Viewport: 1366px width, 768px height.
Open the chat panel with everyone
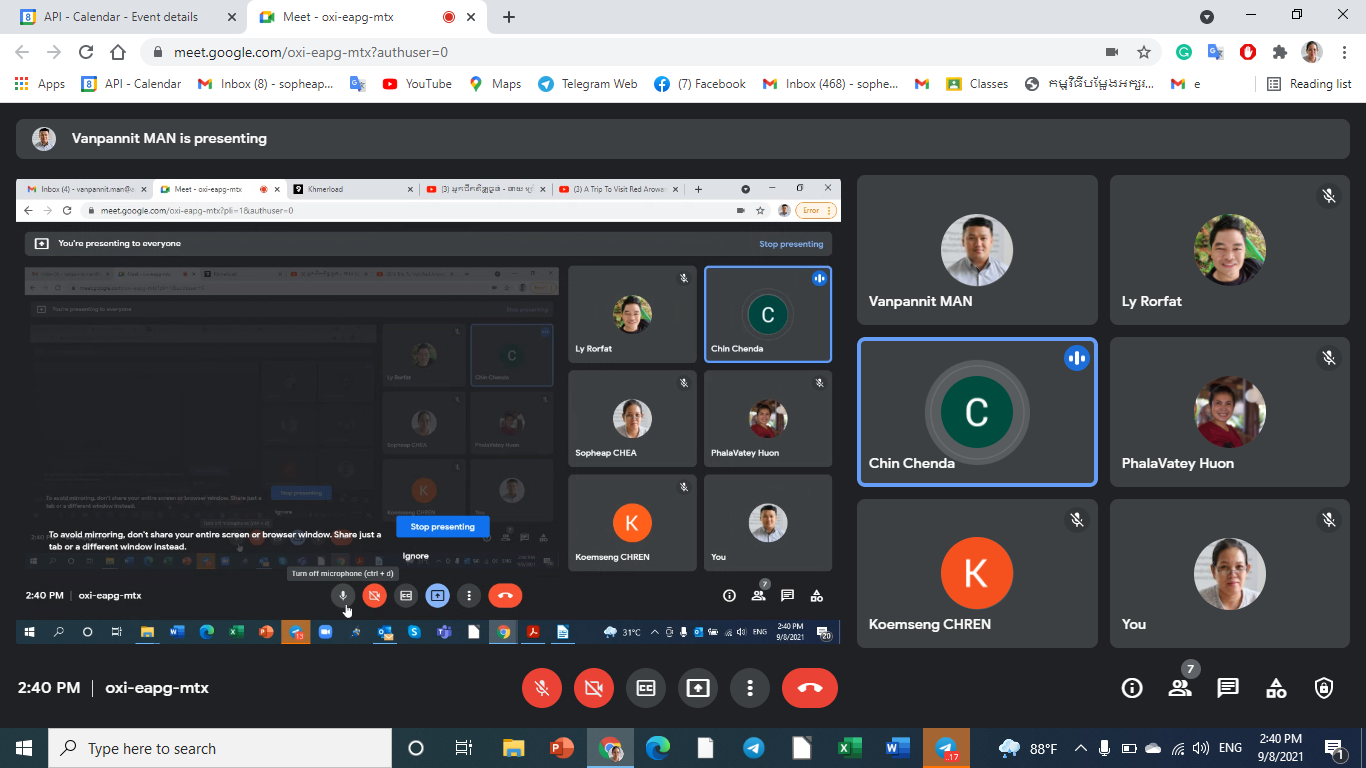tap(1228, 688)
